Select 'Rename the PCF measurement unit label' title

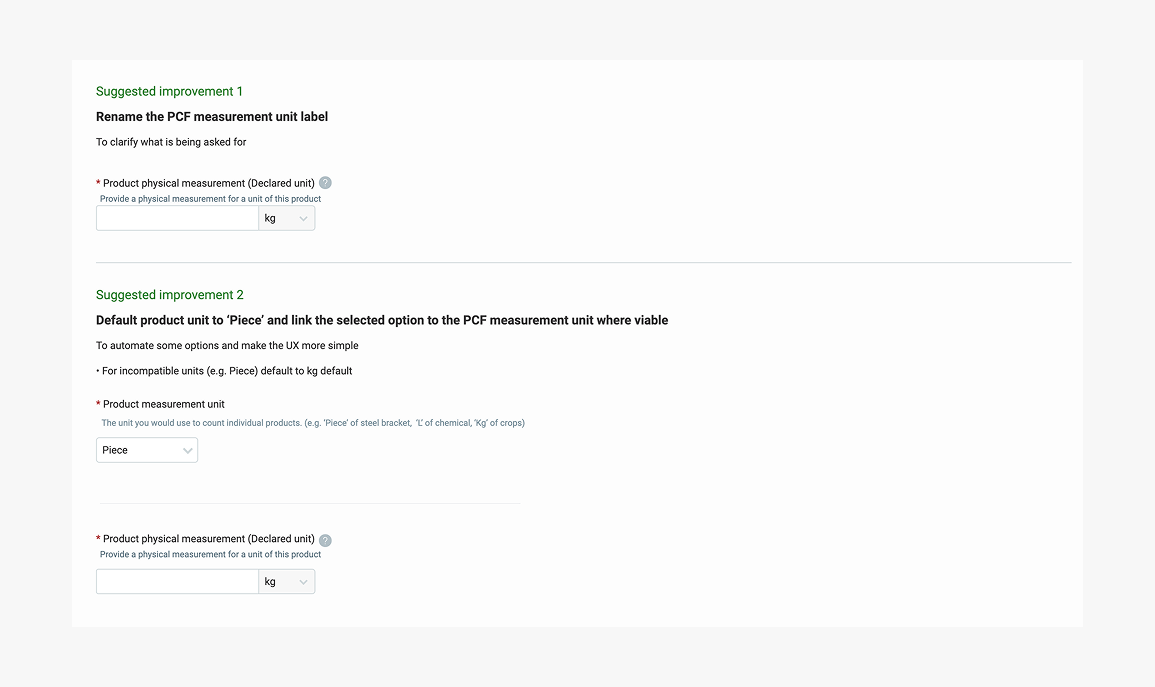click(212, 116)
